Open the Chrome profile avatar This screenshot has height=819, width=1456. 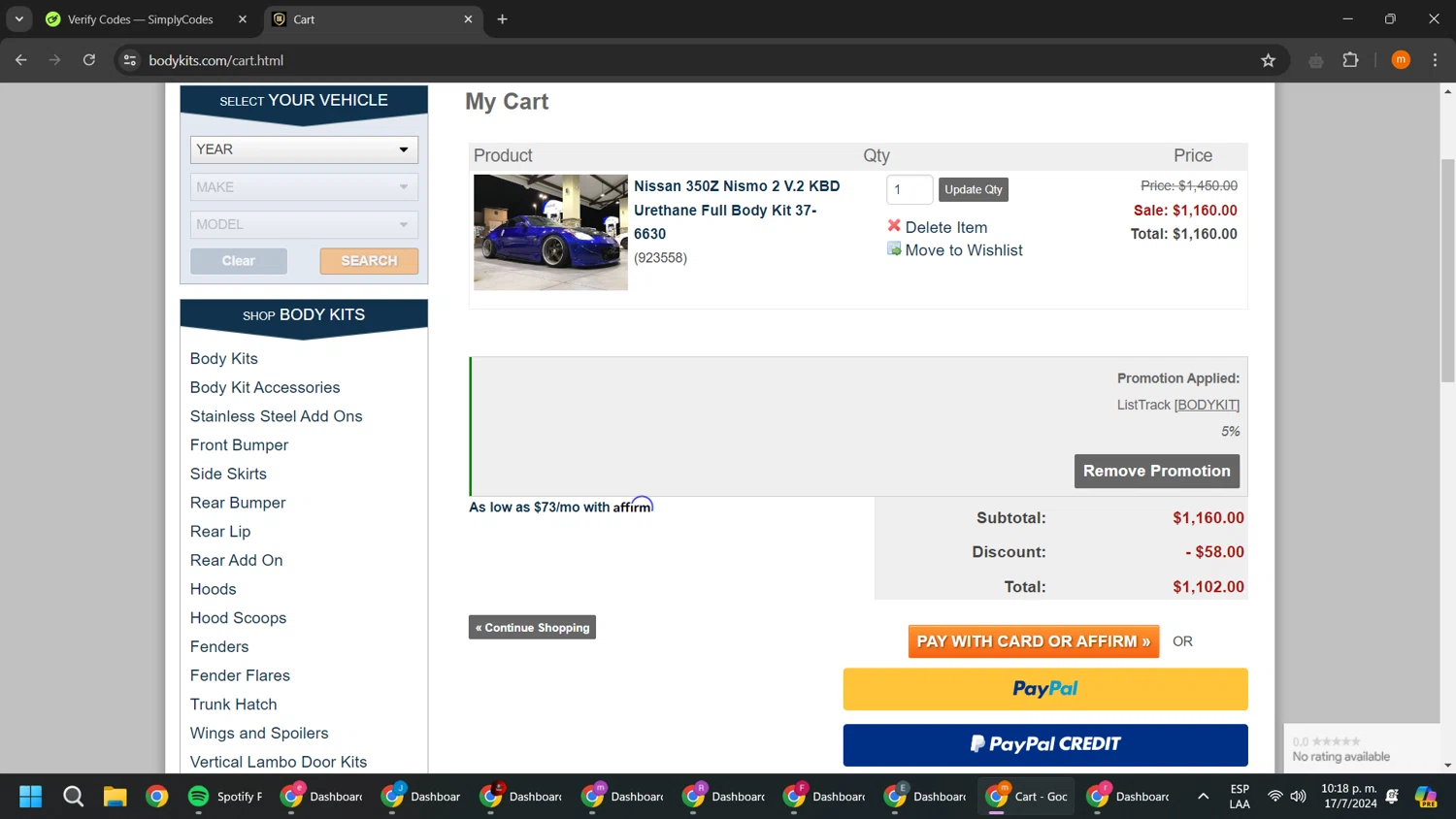point(1401,60)
